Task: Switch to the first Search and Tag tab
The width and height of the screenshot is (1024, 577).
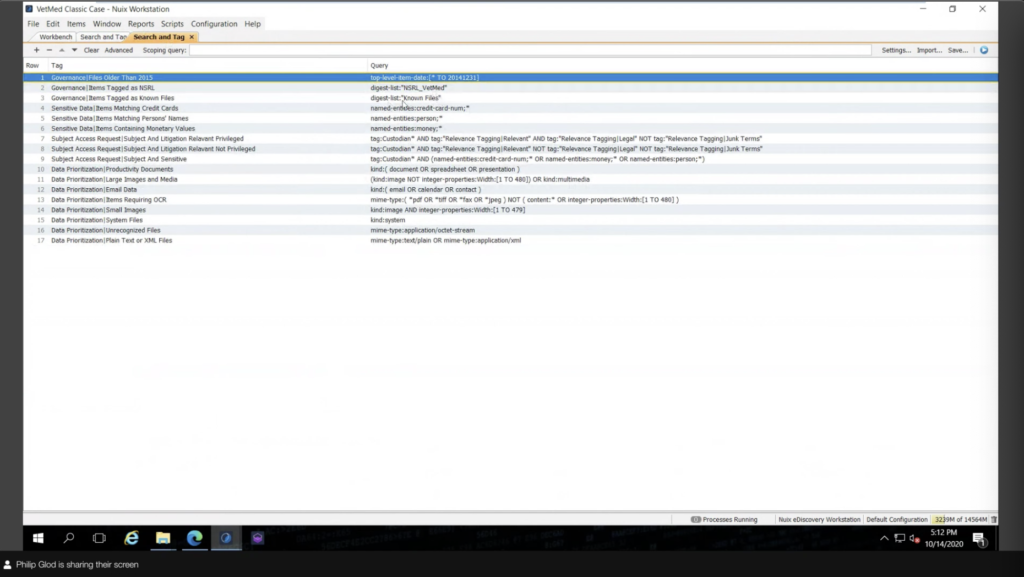Action: (x=103, y=37)
